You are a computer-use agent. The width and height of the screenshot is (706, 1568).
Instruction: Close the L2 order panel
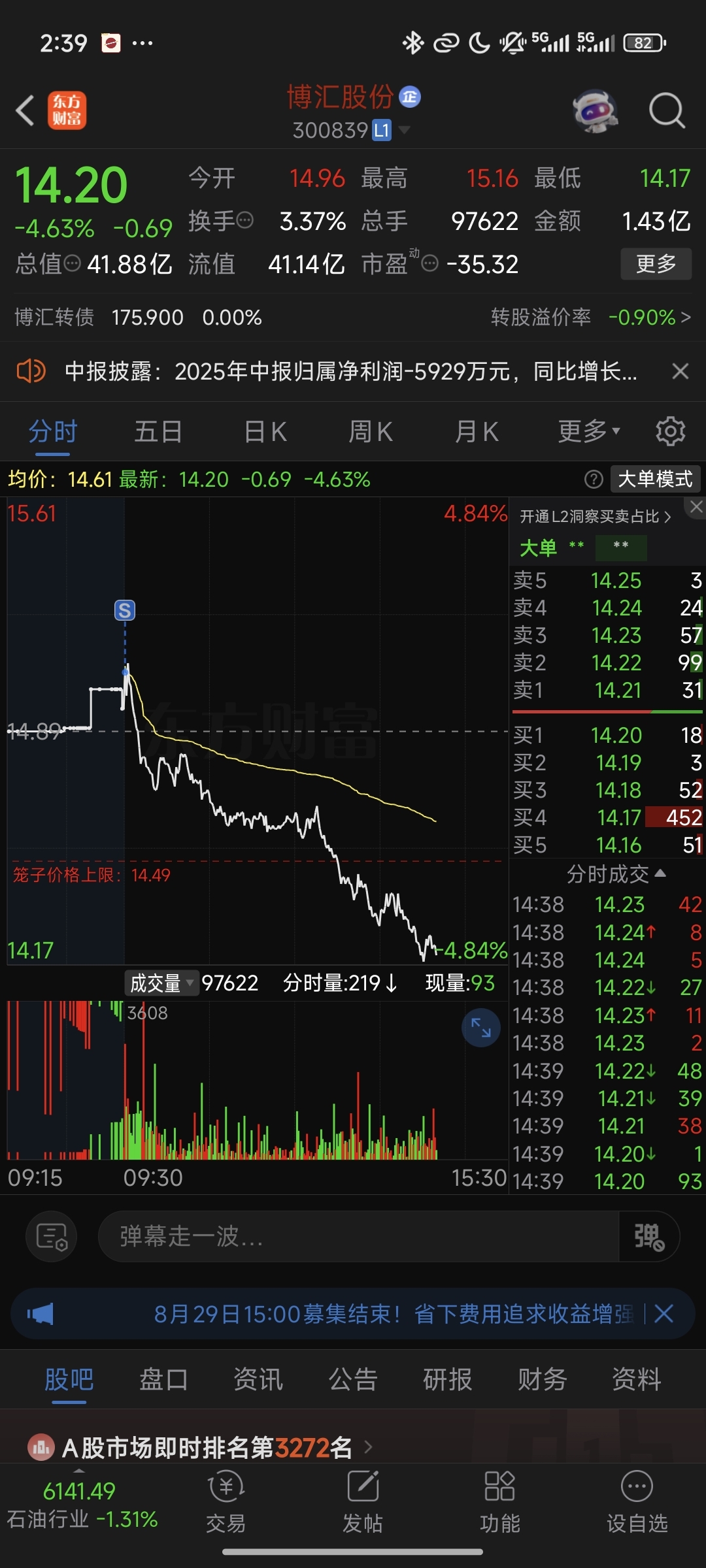696,507
